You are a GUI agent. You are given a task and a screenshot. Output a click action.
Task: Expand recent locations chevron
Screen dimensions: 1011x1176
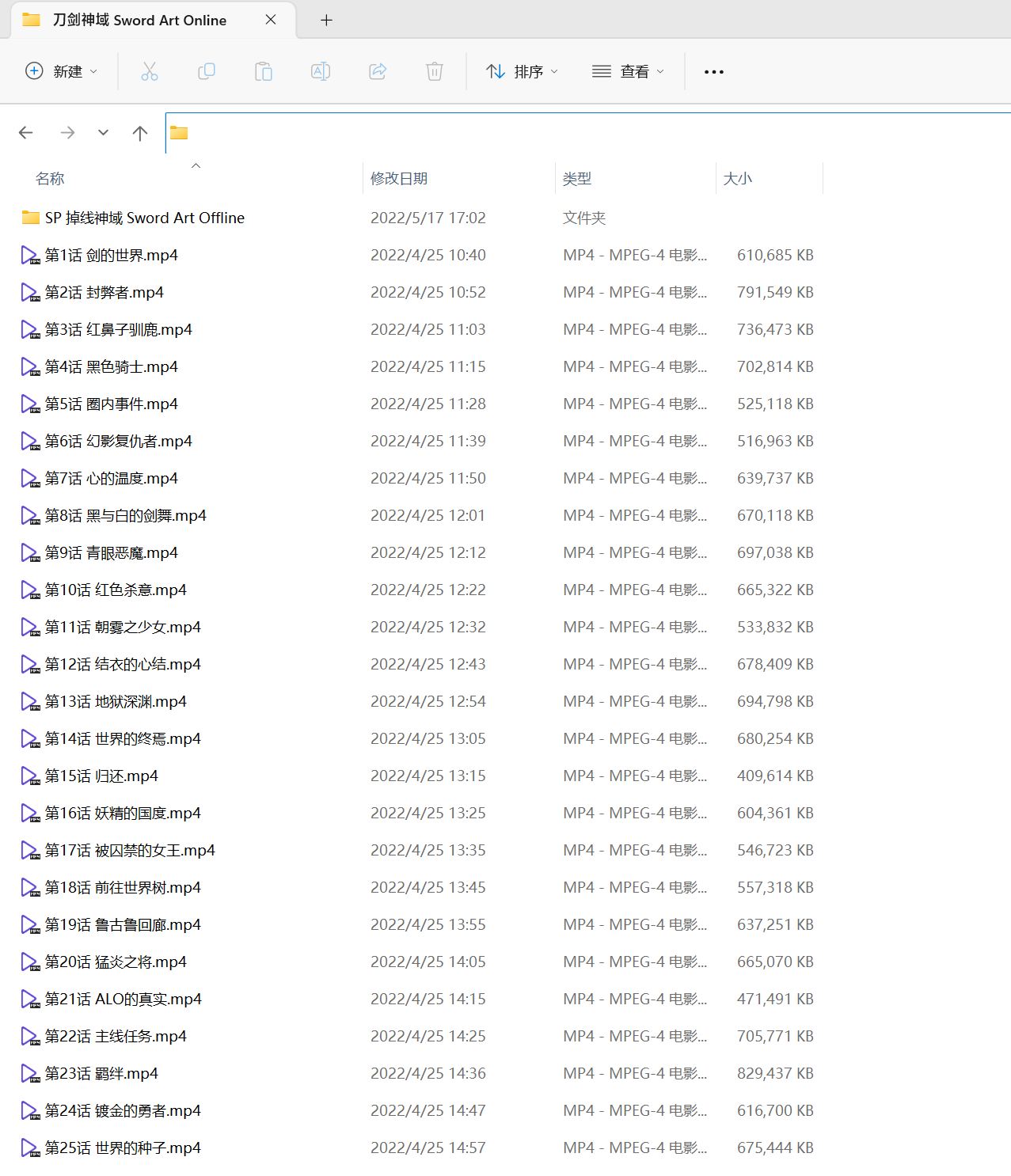click(x=103, y=133)
